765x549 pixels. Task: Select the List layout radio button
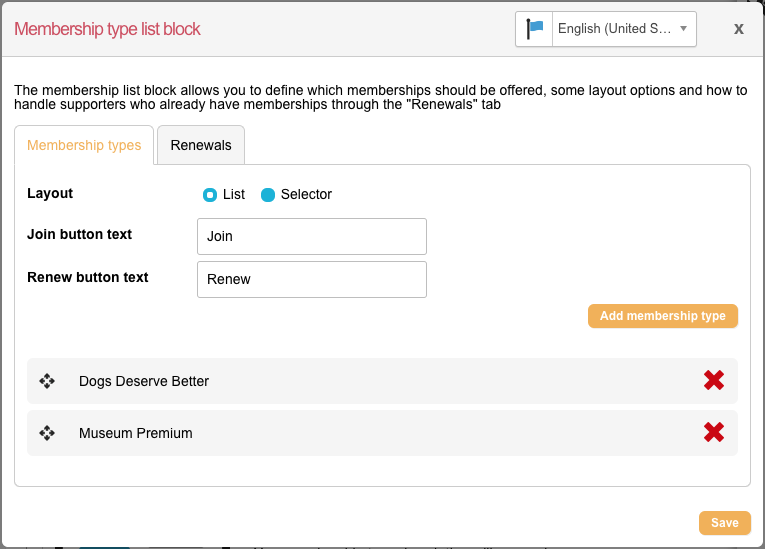210,195
